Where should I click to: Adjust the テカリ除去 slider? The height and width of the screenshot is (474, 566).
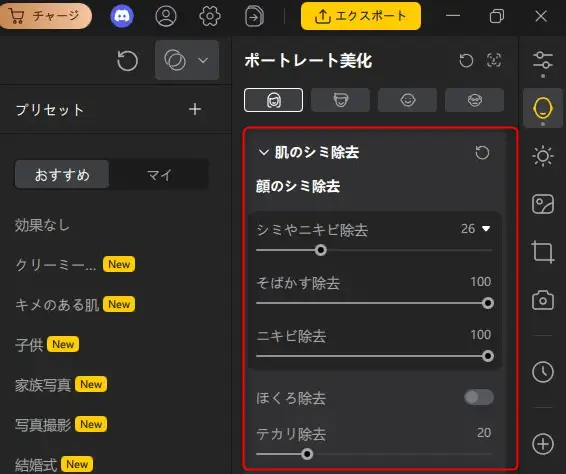point(307,454)
